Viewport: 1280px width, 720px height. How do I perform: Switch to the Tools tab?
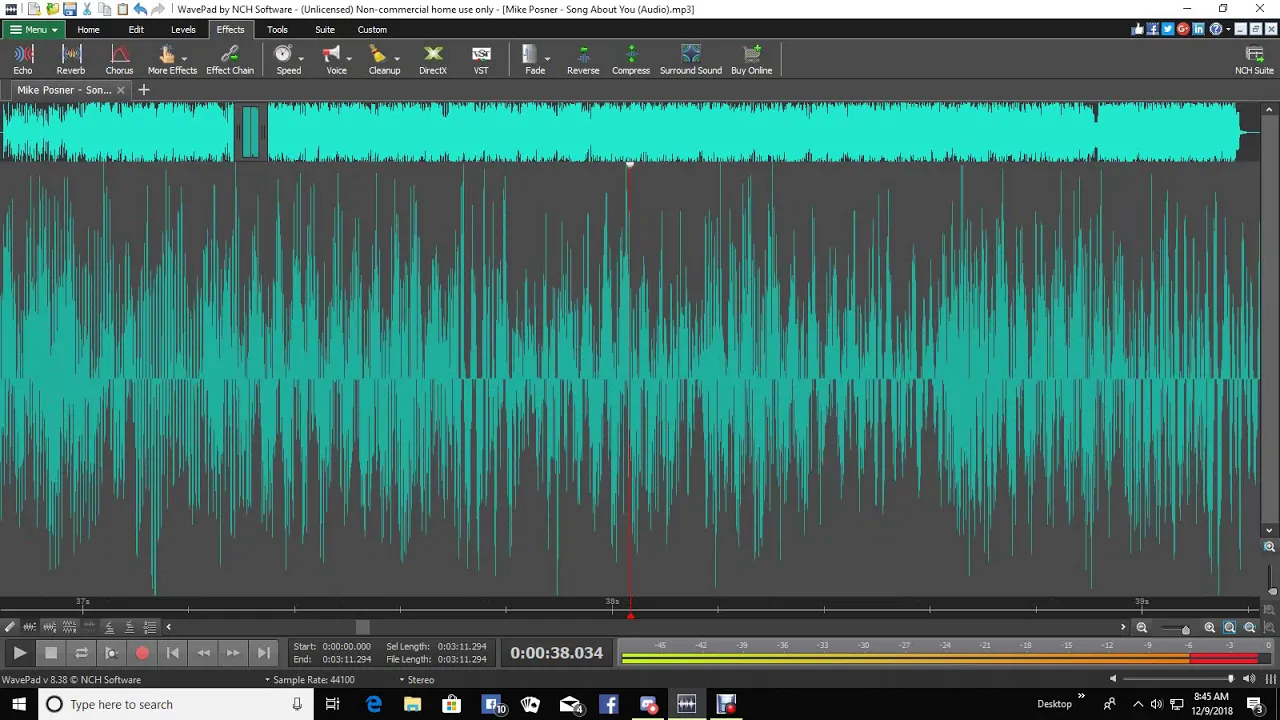[277, 30]
